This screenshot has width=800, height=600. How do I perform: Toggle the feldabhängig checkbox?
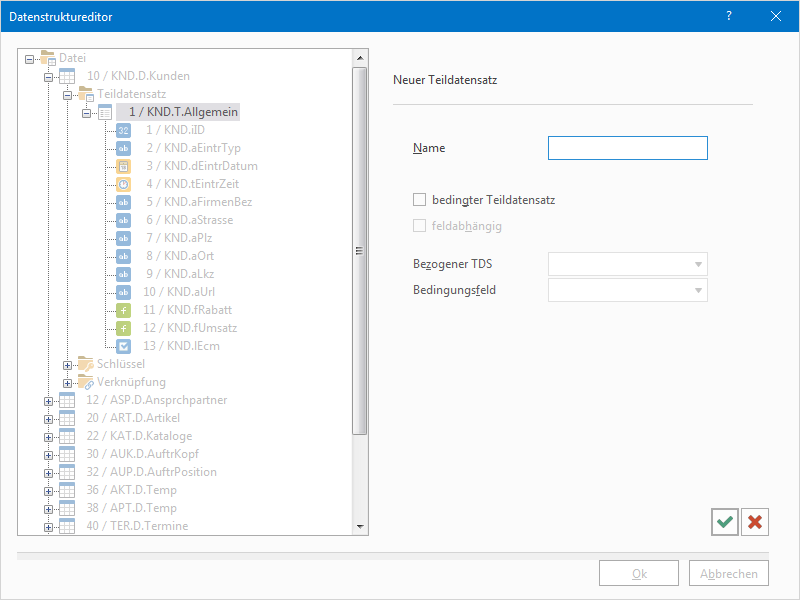pos(420,226)
